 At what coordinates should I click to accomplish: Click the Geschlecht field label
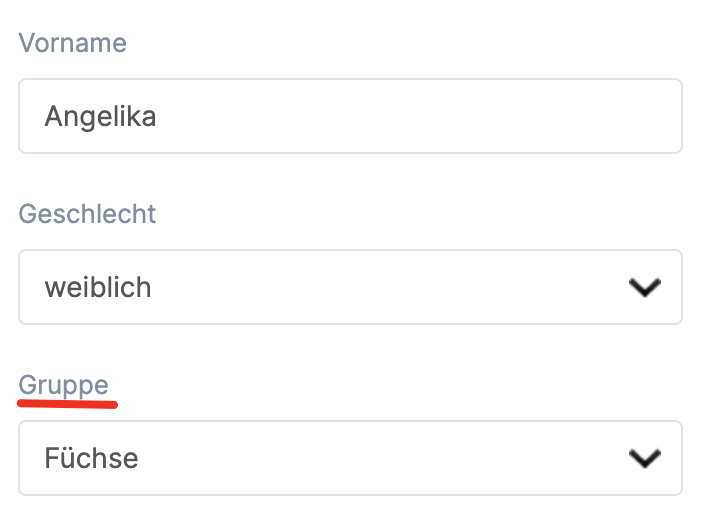[x=87, y=214]
